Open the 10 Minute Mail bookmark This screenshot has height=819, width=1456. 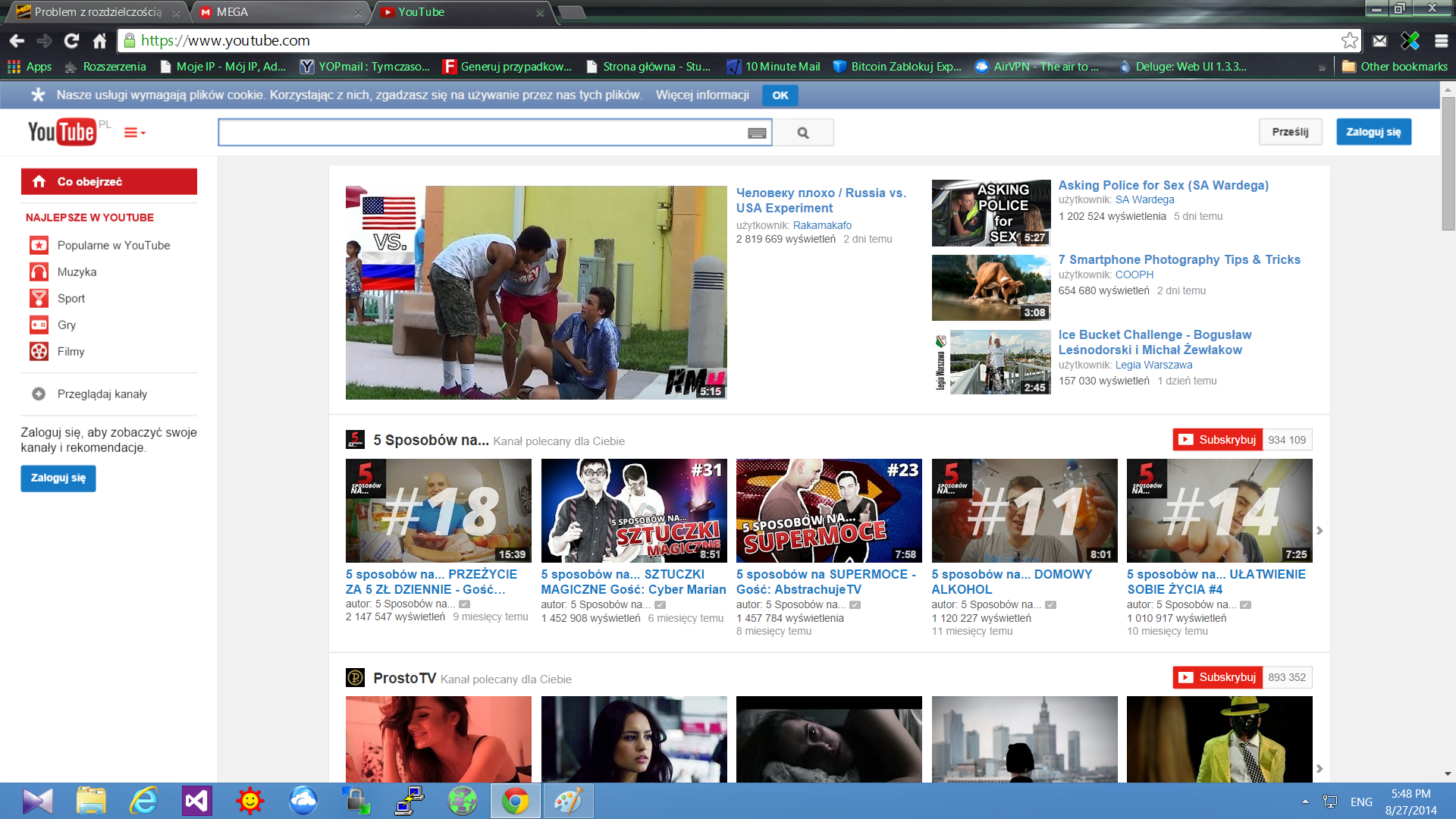pyautogui.click(x=773, y=67)
